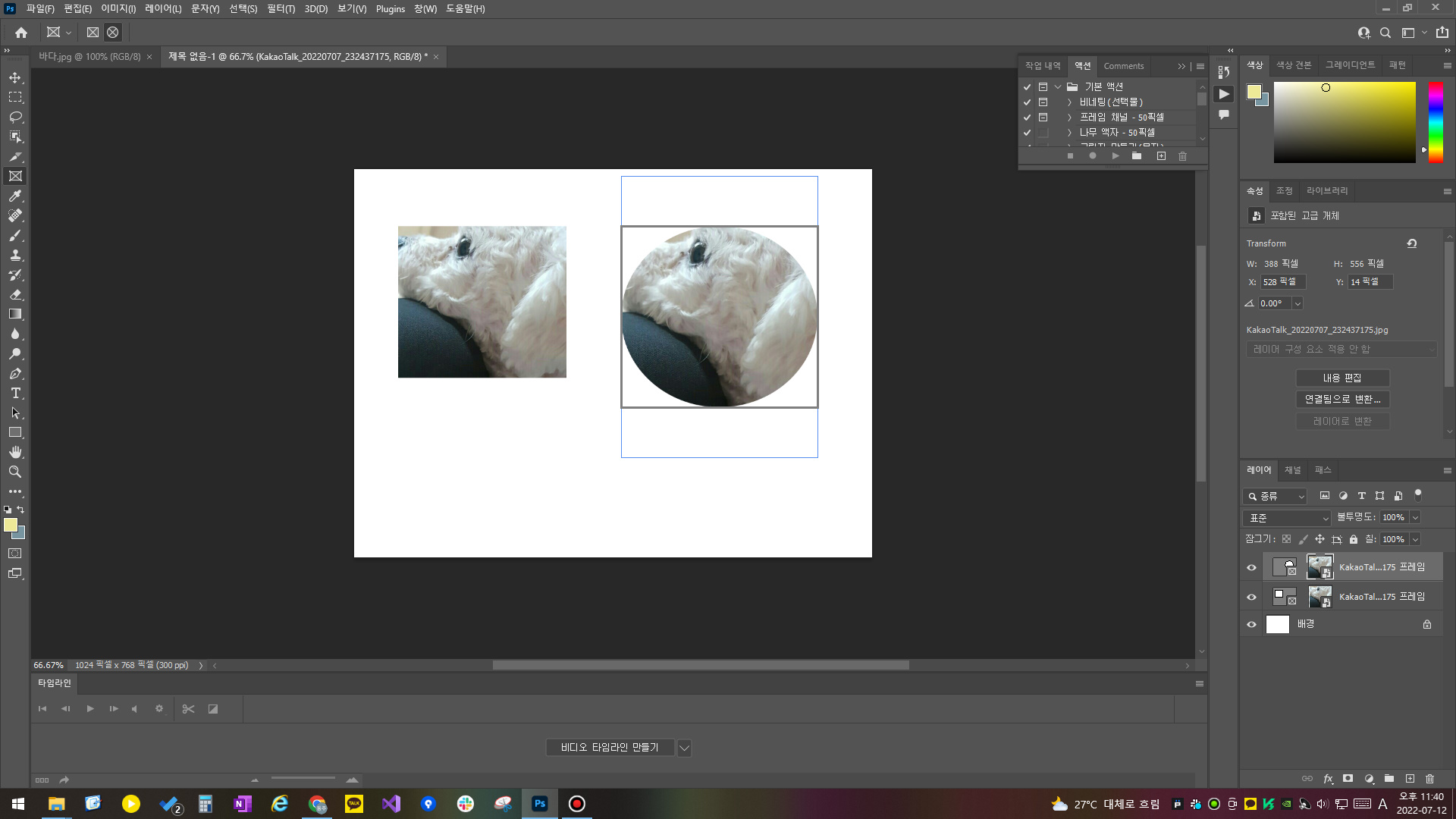
Task: Play the selected action
Action: 1115,156
